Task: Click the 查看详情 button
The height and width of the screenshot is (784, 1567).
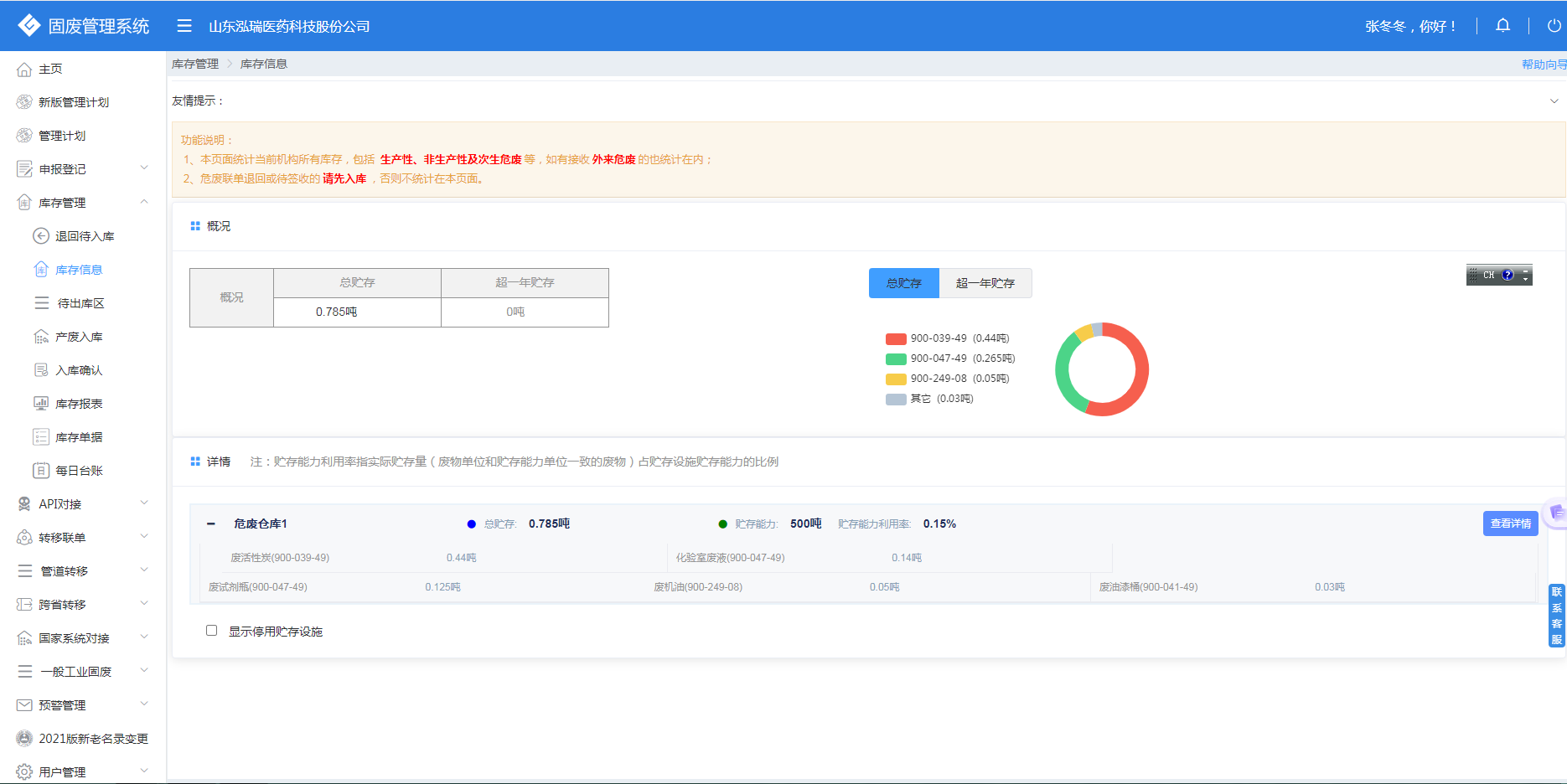Action: tap(1510, 524)
